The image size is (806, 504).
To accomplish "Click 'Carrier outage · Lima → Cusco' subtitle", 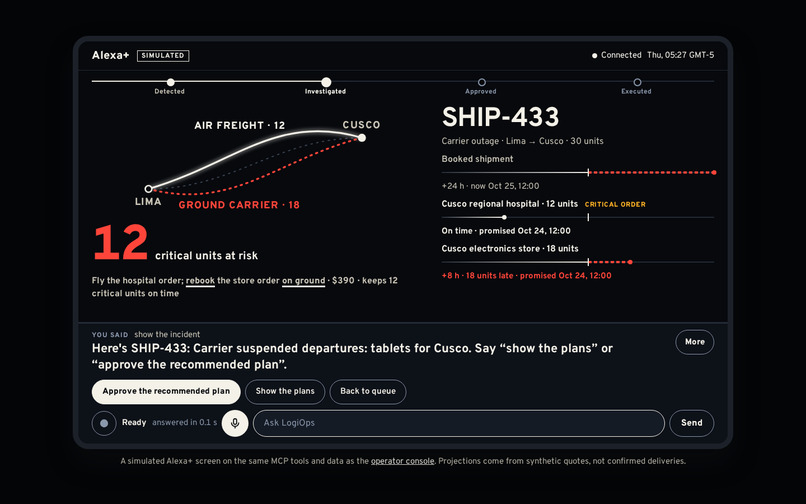I will point(504,141).
